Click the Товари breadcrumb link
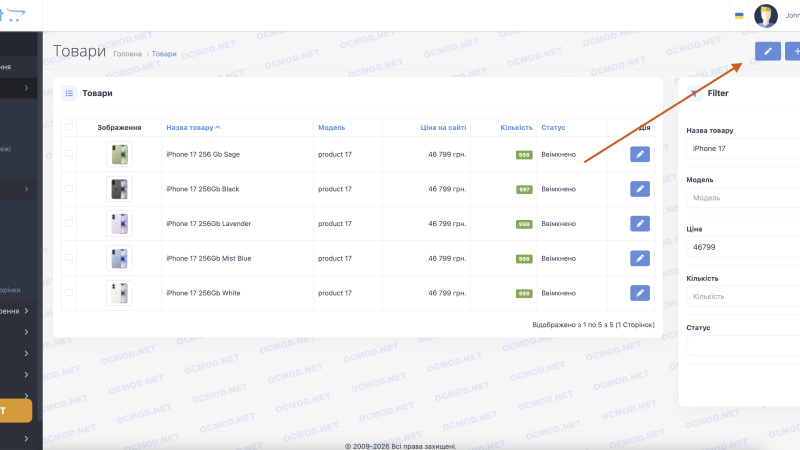This screenshot has height=450, width=800. pyautogui.click(x=164, y=54)
